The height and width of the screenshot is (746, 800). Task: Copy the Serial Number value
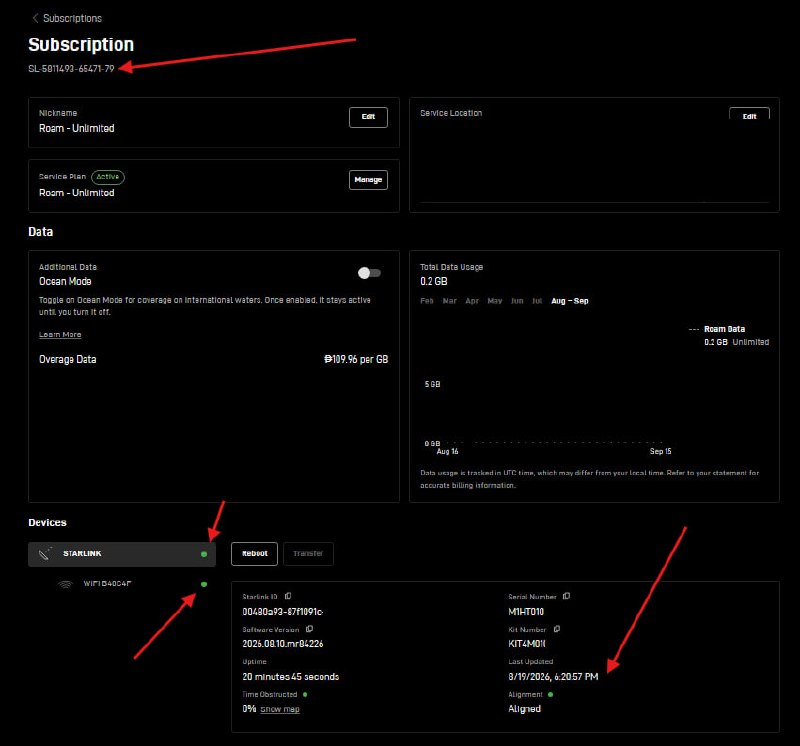pos(566,596)
